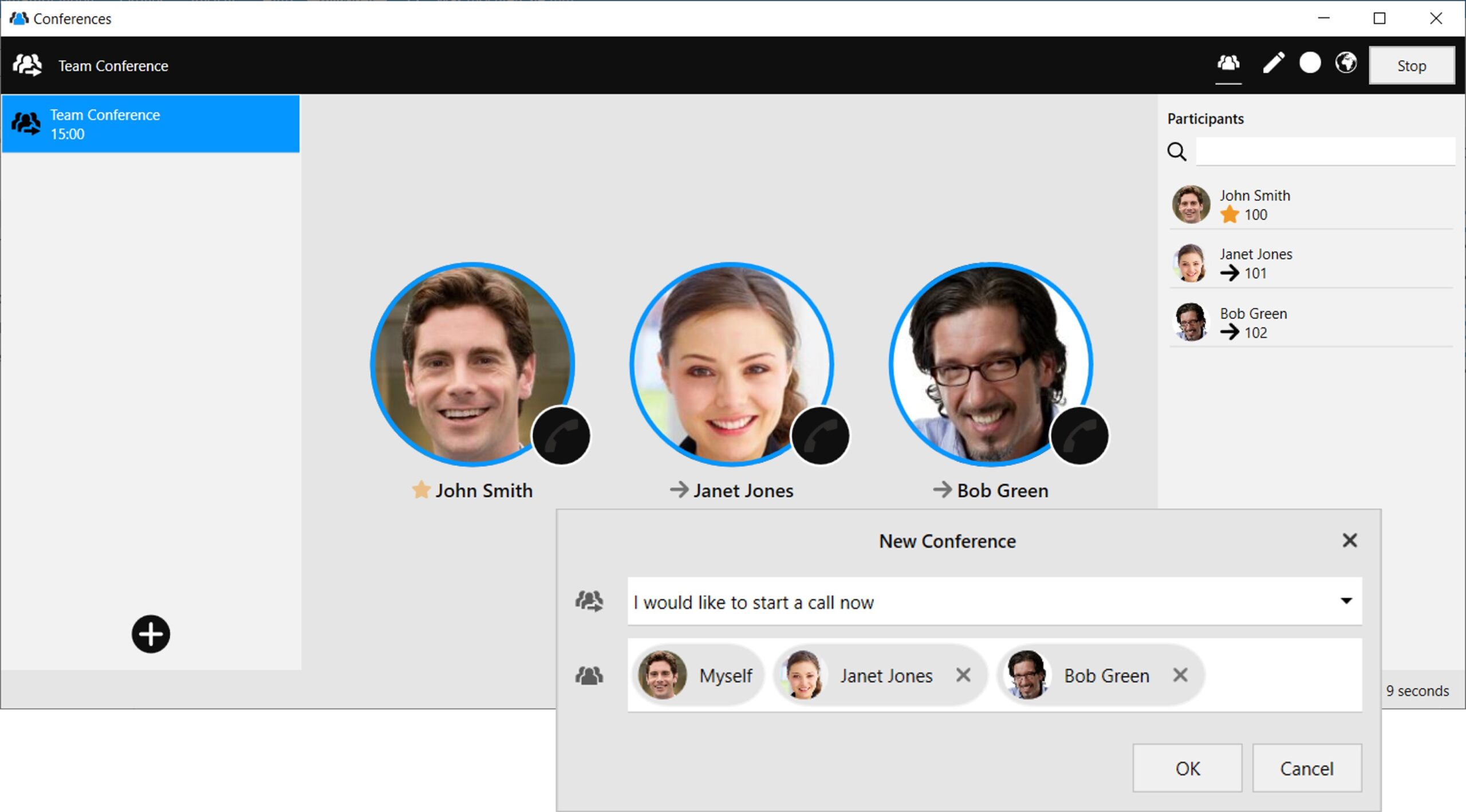This screenshot has width=1466, height=812.
Task: Open the participants panel icon in header
Action: (1228, 64)
